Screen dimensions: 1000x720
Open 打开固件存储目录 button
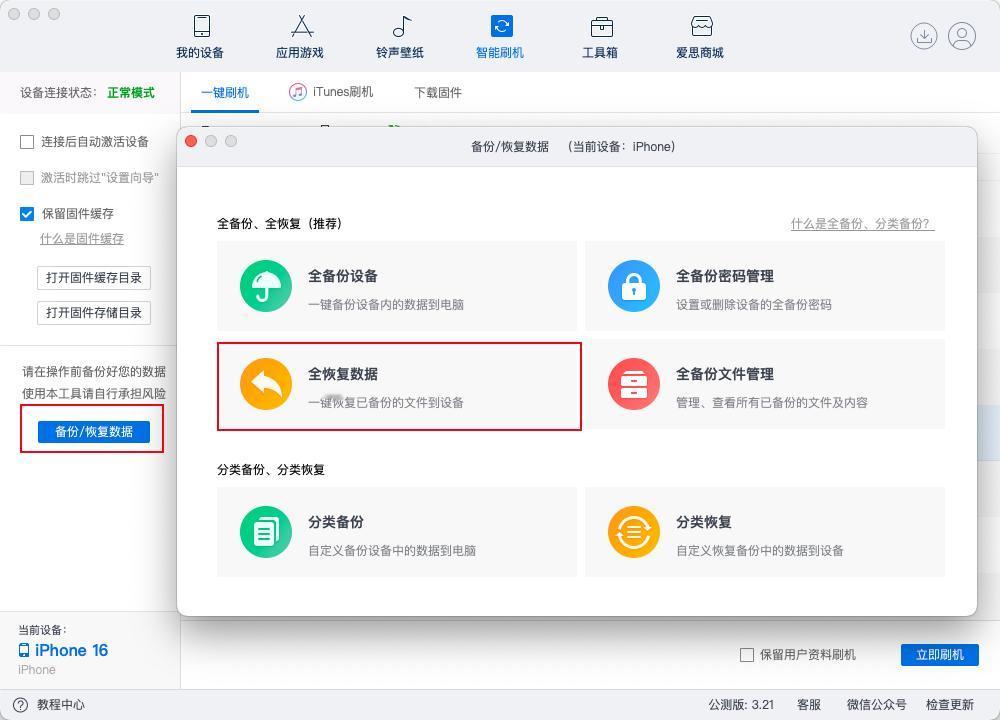94,312
